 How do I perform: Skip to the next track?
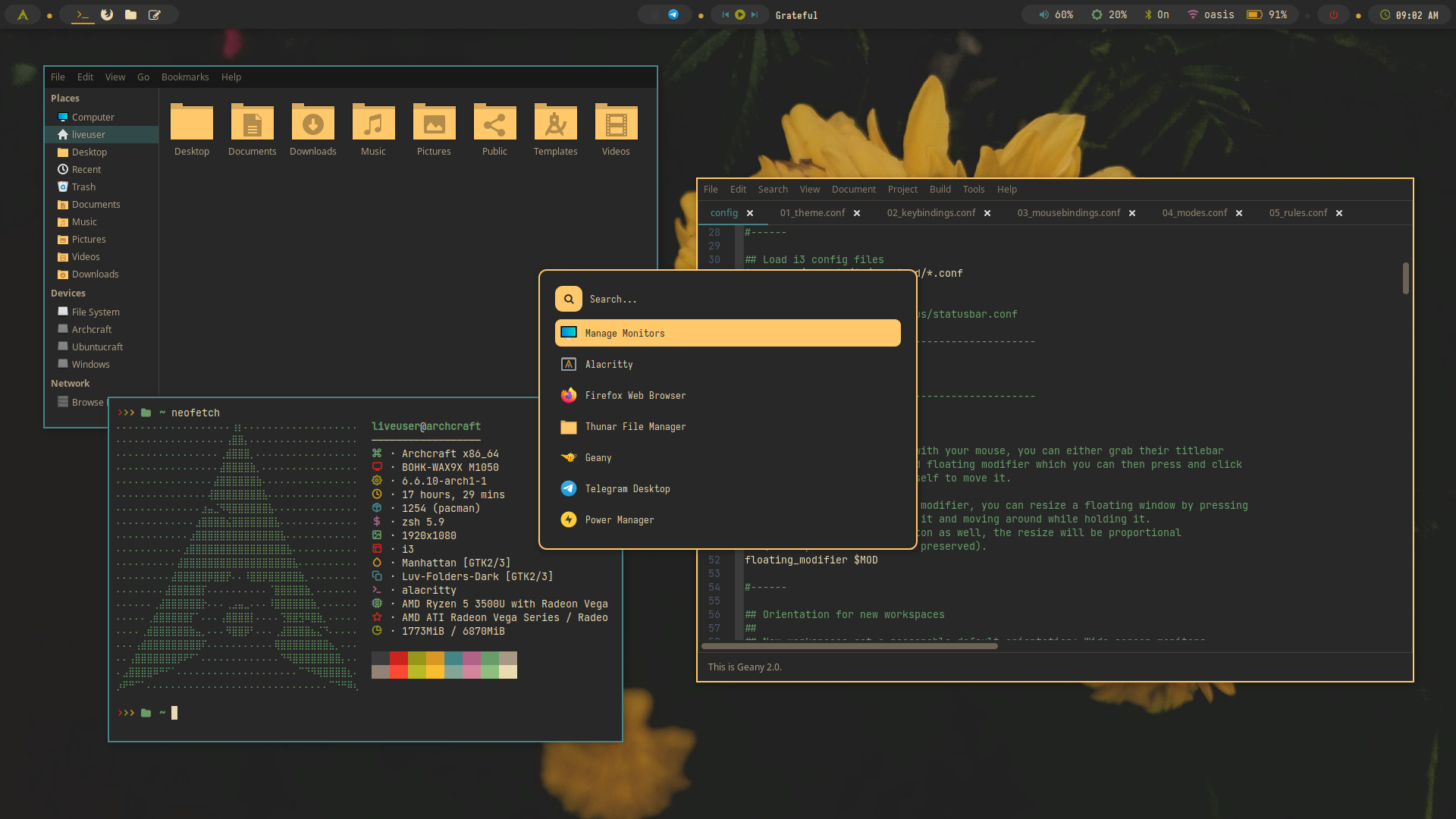click(755, 14)
